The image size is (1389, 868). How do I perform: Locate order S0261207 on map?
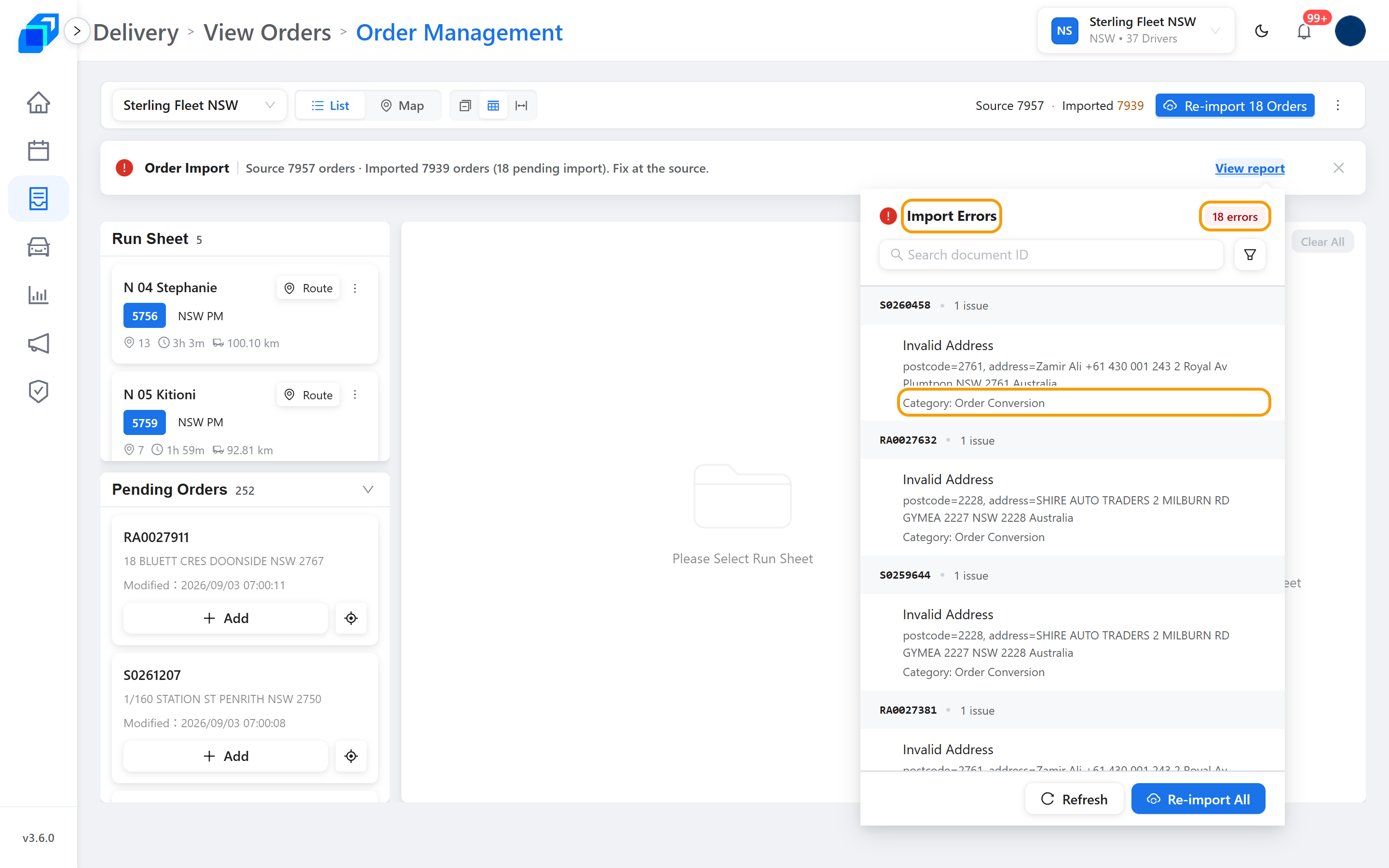point(351,756)
